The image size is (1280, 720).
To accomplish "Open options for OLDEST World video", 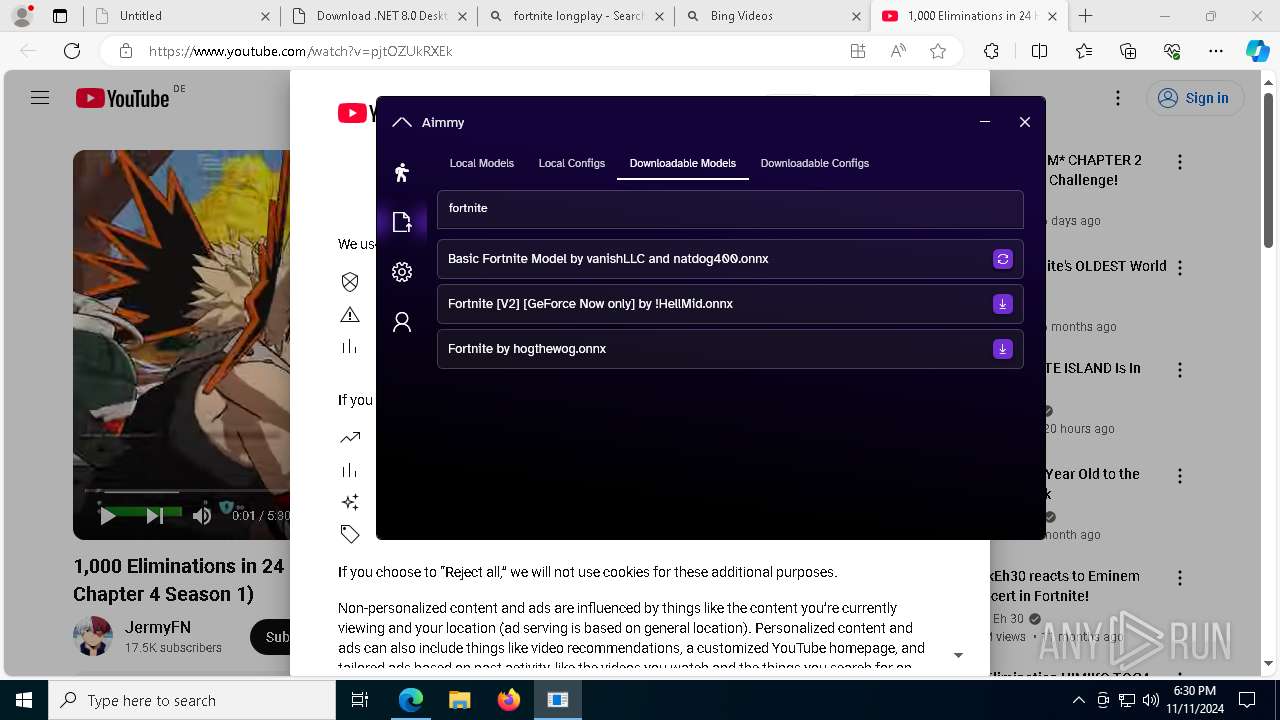I will coord(1180,268).
